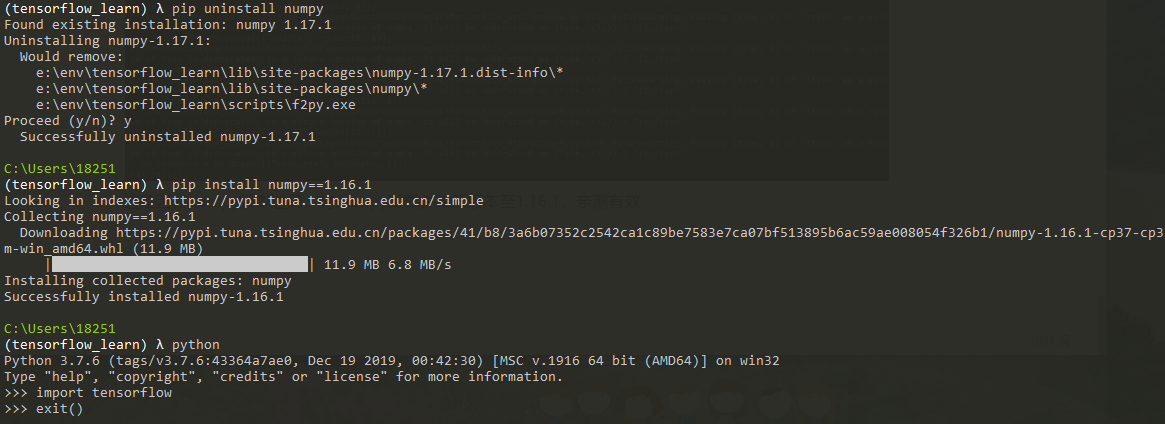Viewport: 1165px width, 424px height.
Task: Click the Type "help", "copyright" info line
Action: (x=284, y=376)
